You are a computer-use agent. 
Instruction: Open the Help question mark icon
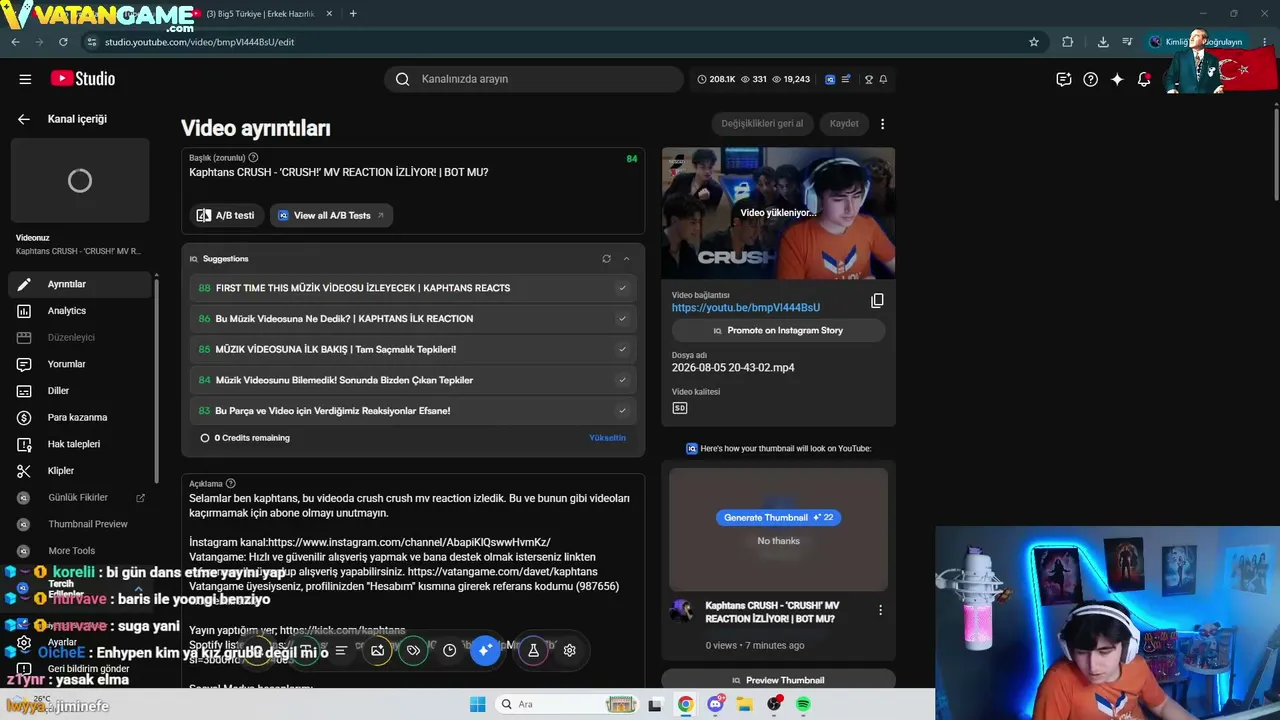coord(1091,80)
